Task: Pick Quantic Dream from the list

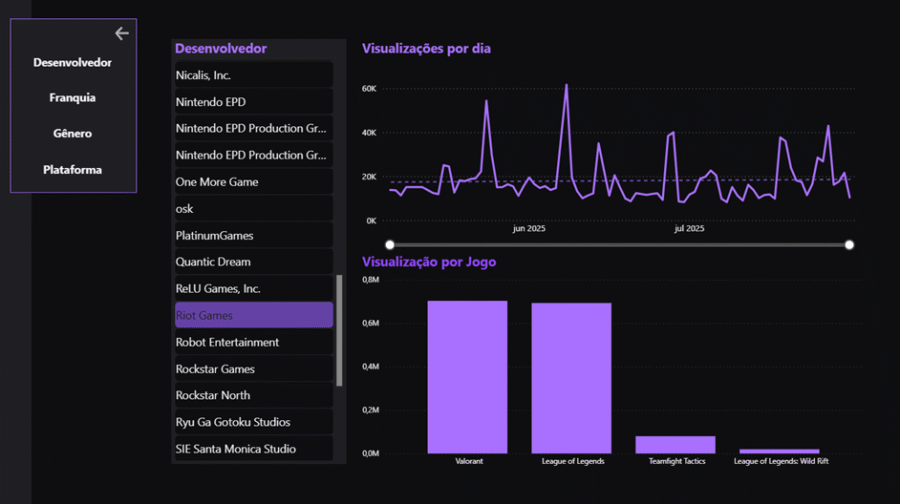Action: (252, 262)
